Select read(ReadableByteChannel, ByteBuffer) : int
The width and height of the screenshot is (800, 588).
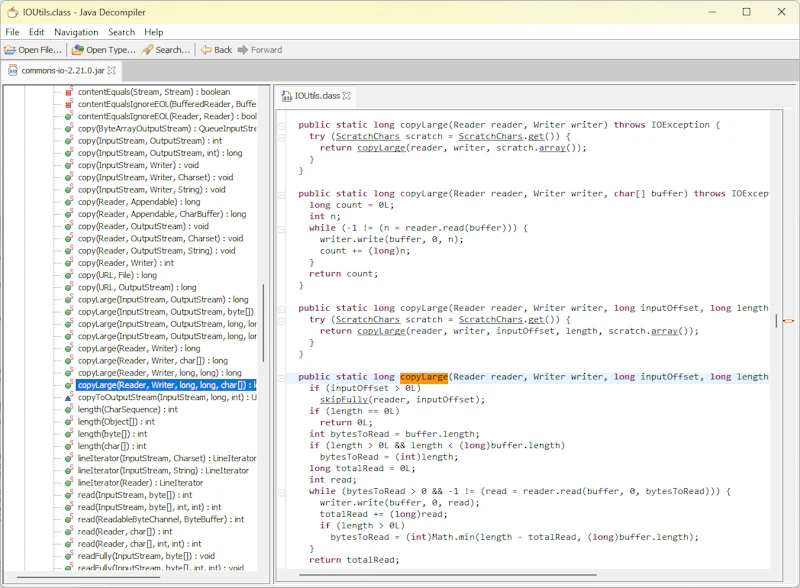click(x=161, y=520)
